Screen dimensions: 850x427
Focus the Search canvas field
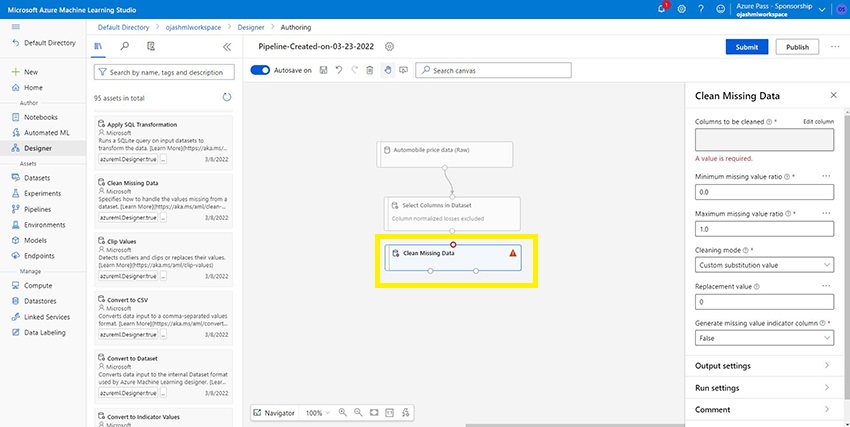(493, 70)
